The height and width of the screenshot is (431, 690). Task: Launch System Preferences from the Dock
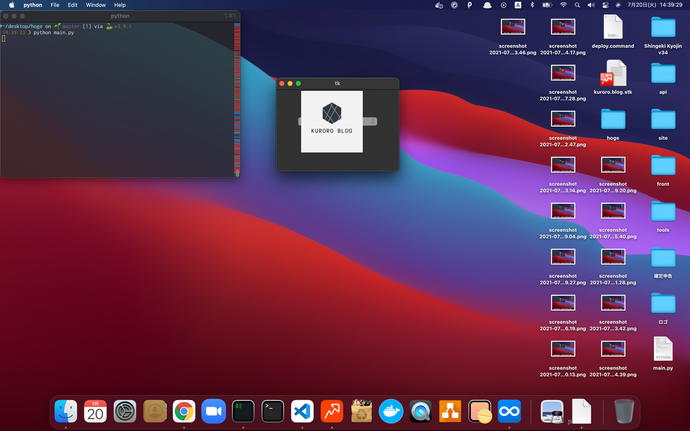125,411
